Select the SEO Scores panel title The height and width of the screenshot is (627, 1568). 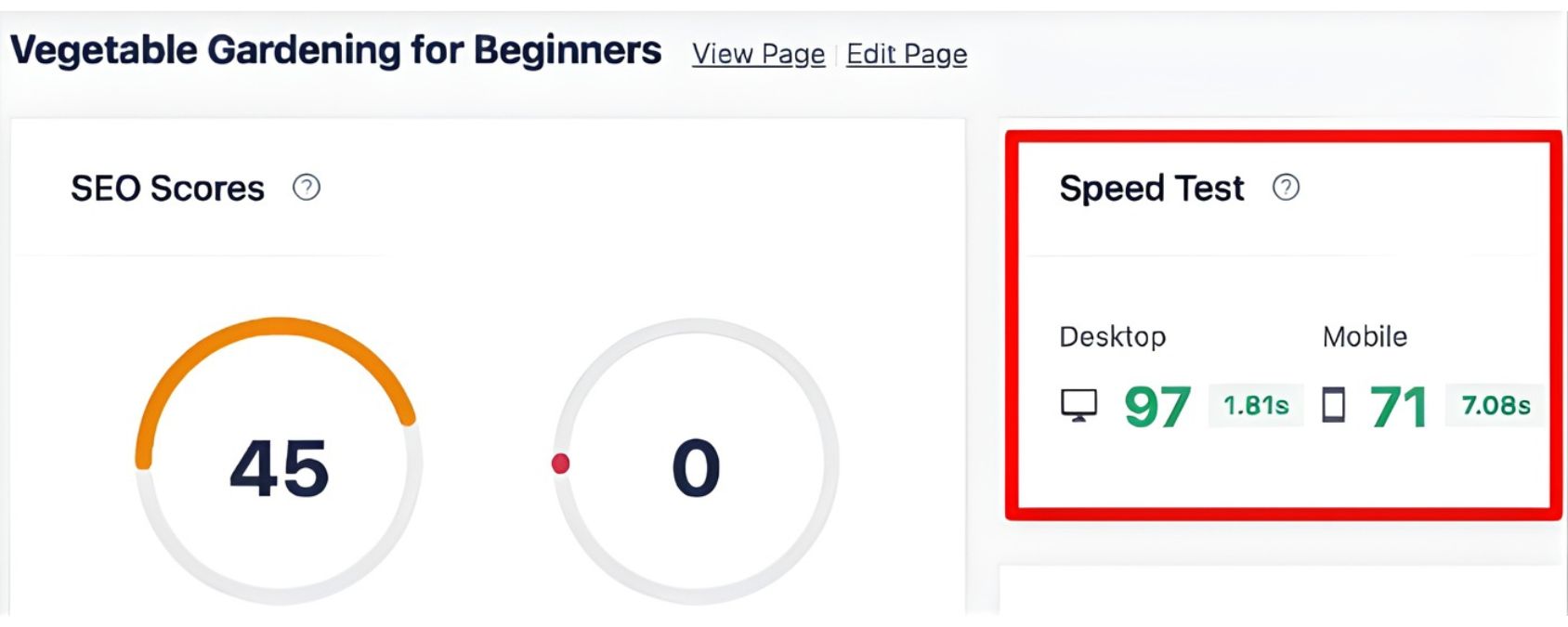[167, 189]
